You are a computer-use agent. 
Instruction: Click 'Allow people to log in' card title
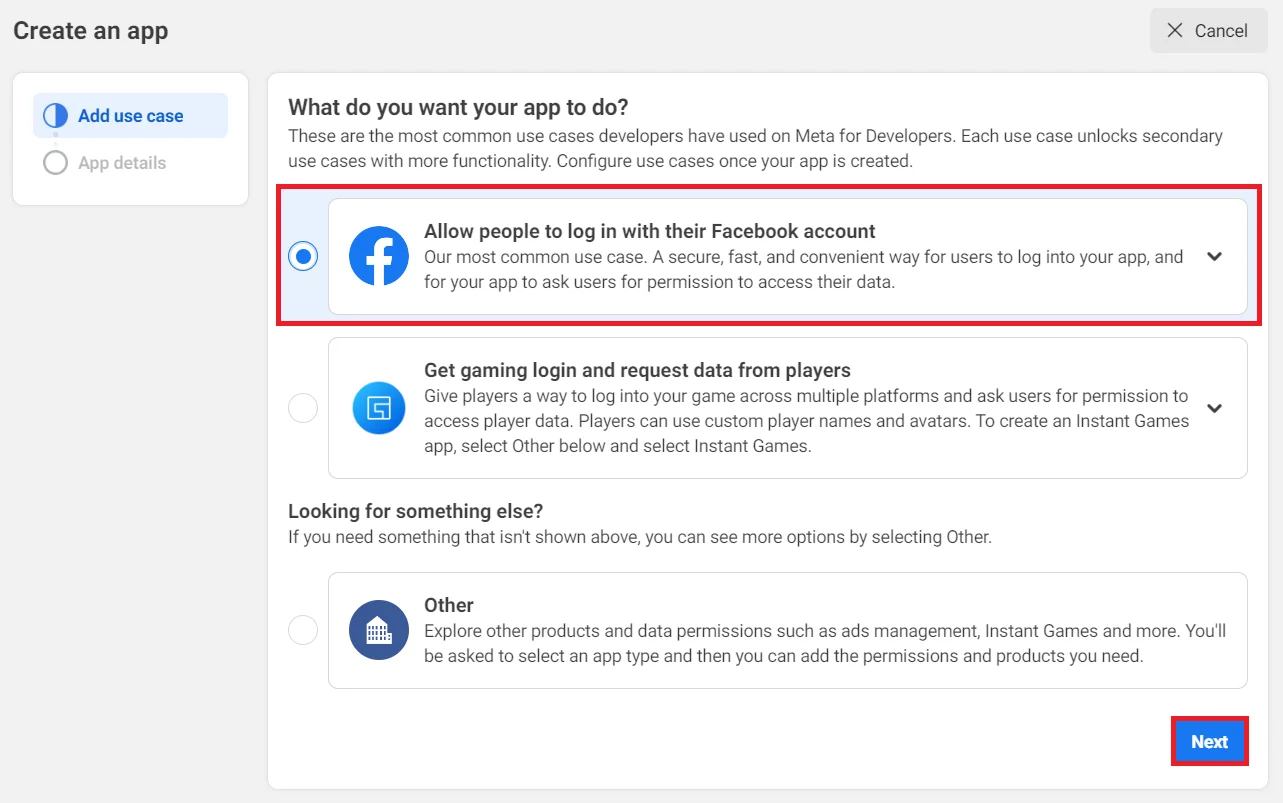pyautogui.click(x=650, y=231)
